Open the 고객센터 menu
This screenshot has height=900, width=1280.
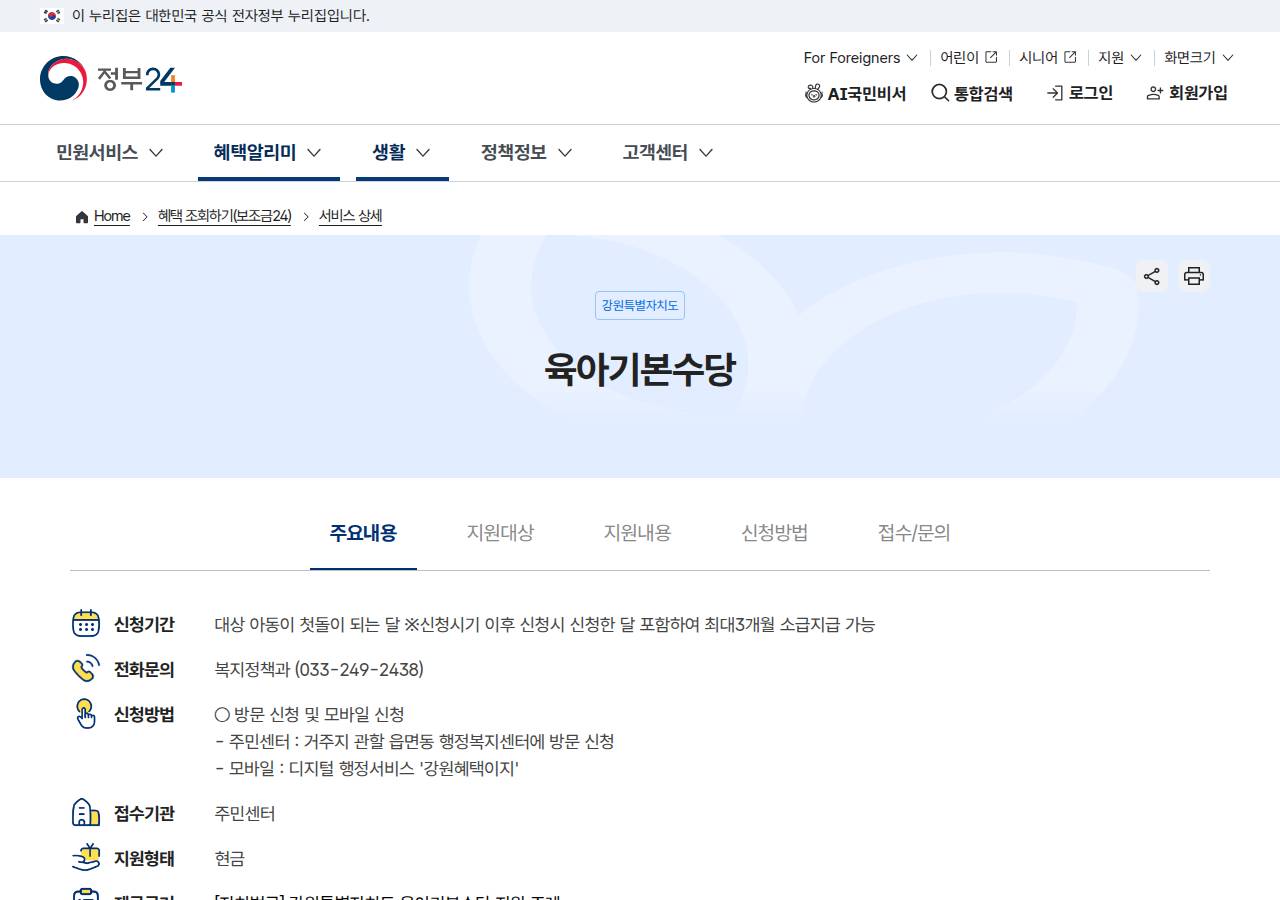pos(668,153)
